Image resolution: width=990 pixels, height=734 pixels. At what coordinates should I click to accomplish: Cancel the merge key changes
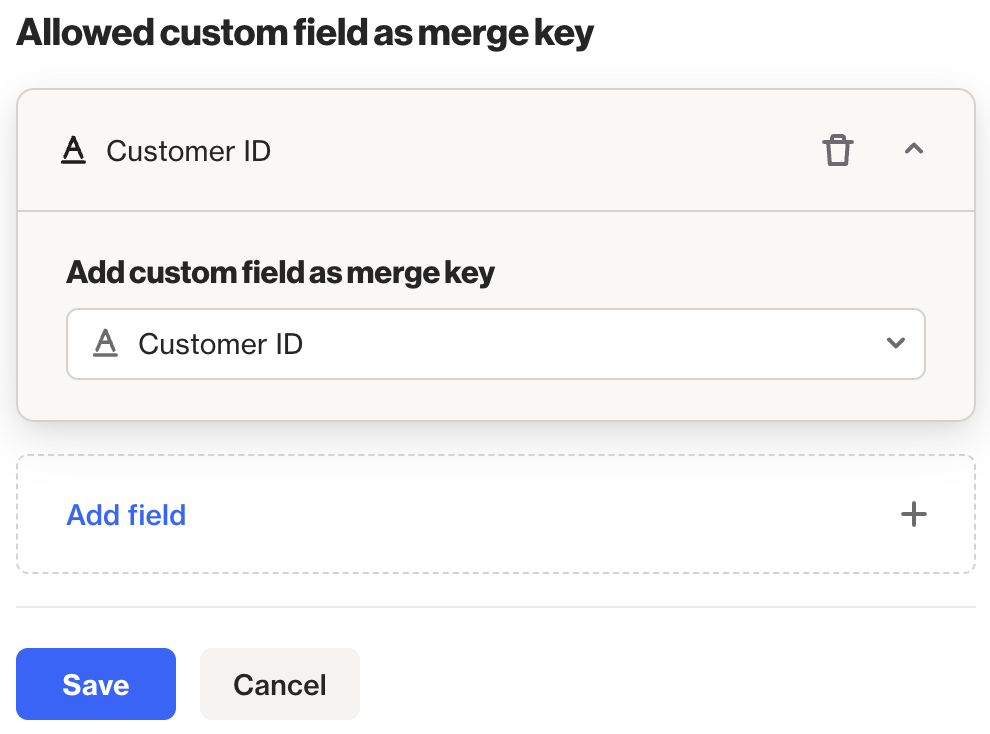(x=279, y=684)
